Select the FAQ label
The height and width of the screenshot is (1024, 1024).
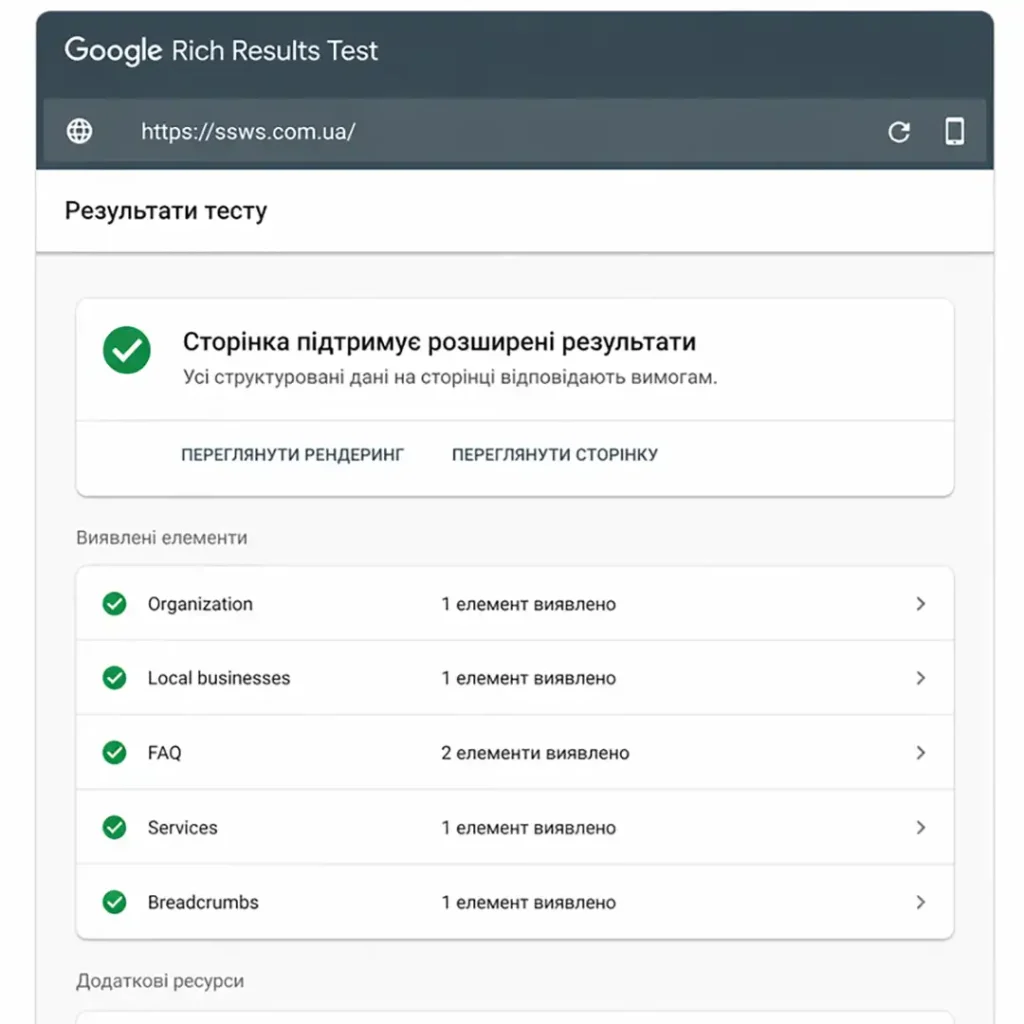point(165,753)
